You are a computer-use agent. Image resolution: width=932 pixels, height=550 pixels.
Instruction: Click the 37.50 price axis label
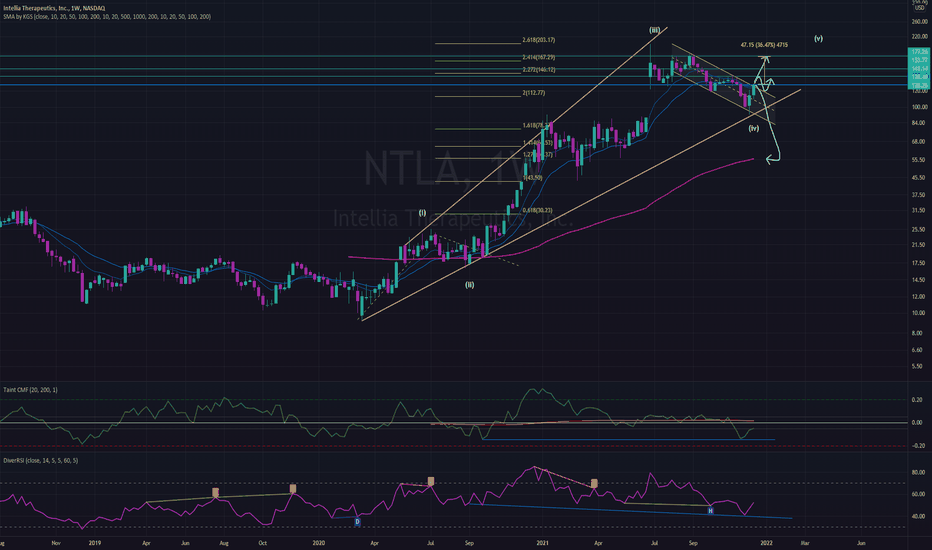(x=920, y=195)
